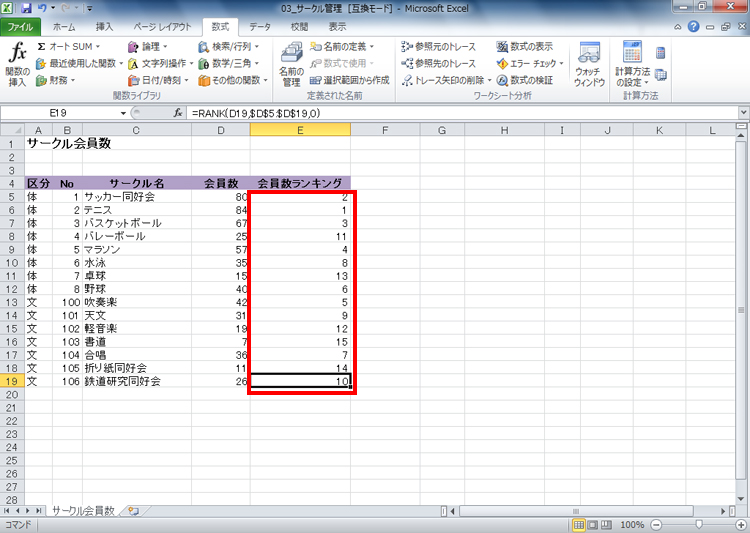Toggle 数式の表示
This screenshot has width=750, height=533.
(524, 47)
